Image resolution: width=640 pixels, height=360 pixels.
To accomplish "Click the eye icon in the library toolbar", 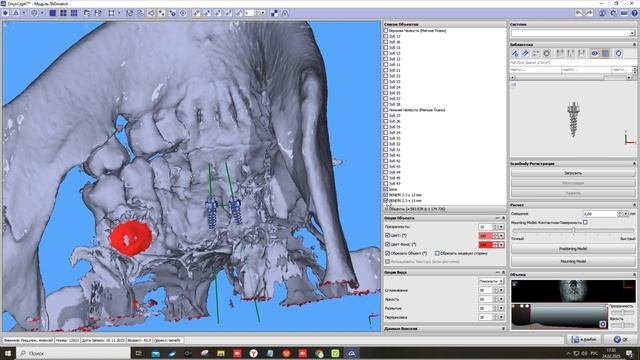I will click(595, 53).
